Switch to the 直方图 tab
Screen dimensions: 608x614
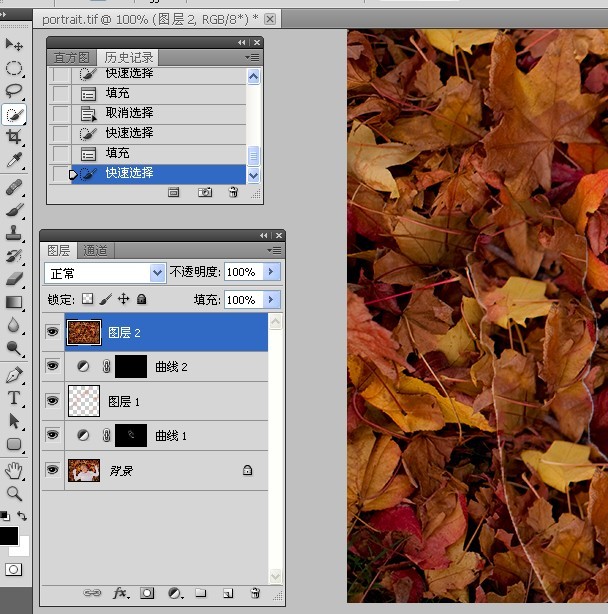click(x=71, y=58)
